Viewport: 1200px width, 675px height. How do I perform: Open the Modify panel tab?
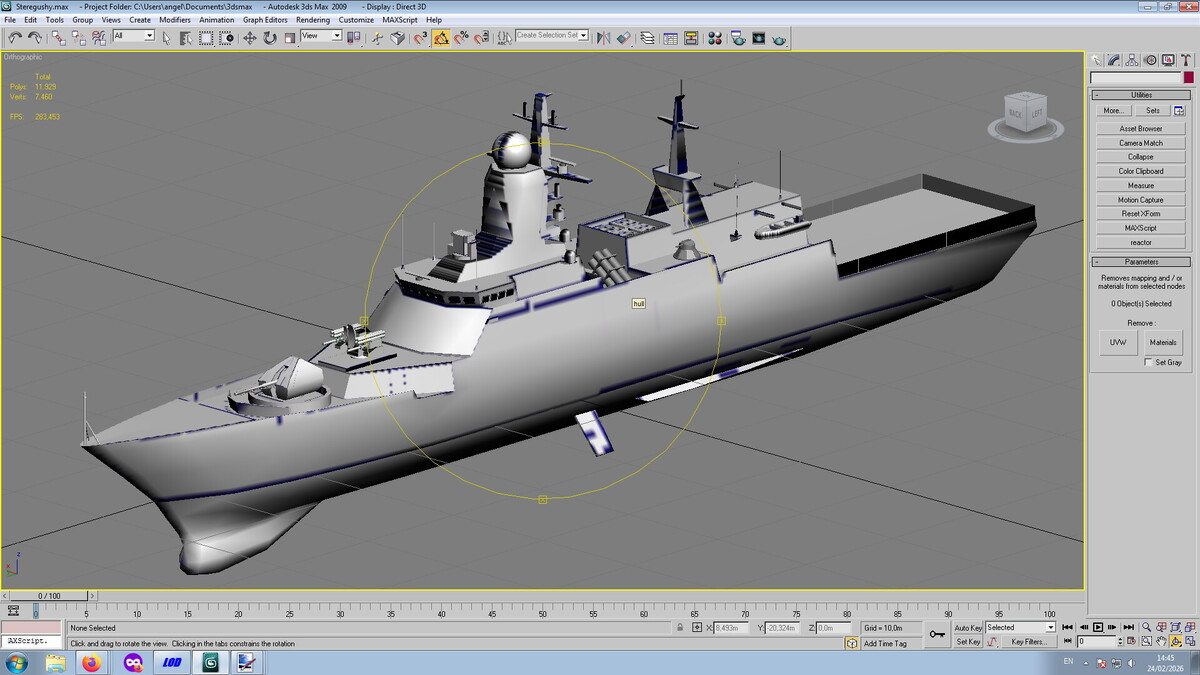pos(1114,60)
